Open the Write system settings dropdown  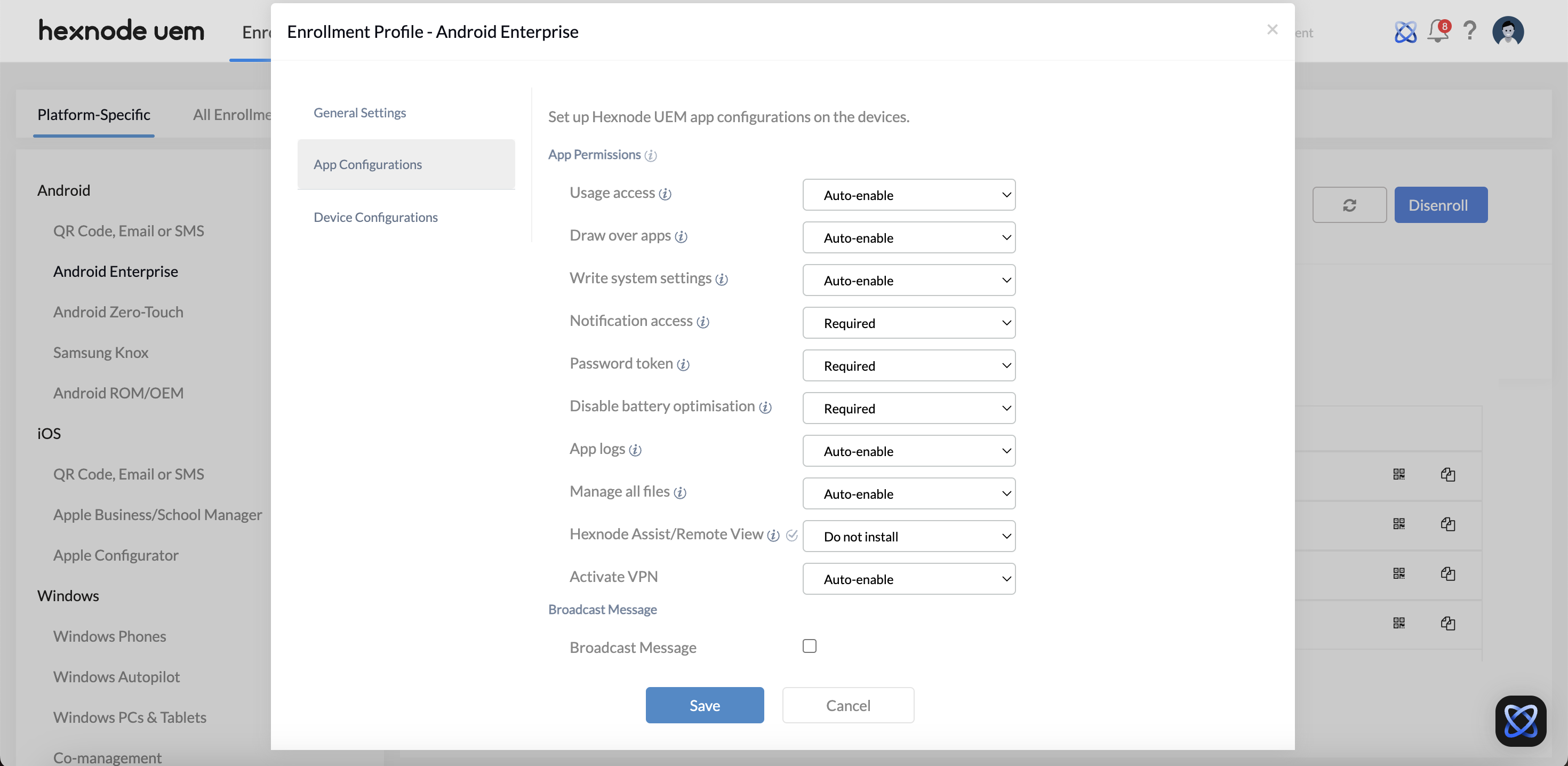pyautogui.click(x=909, y=280)
